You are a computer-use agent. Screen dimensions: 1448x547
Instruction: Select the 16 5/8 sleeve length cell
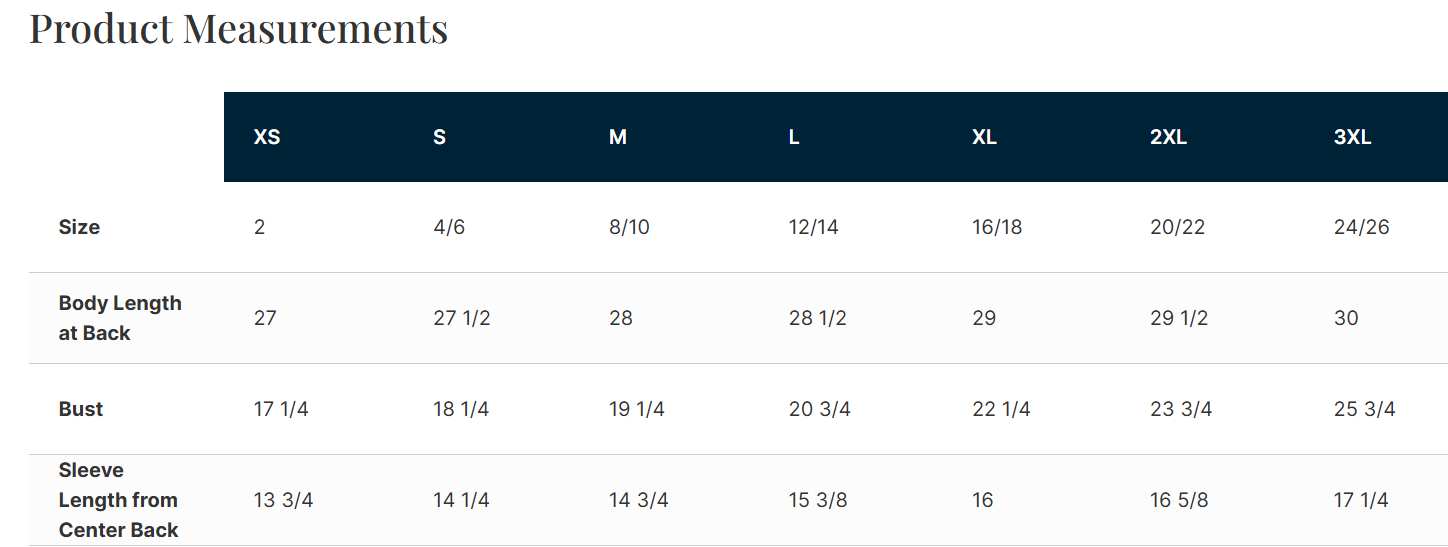(x=1179, y=500)
